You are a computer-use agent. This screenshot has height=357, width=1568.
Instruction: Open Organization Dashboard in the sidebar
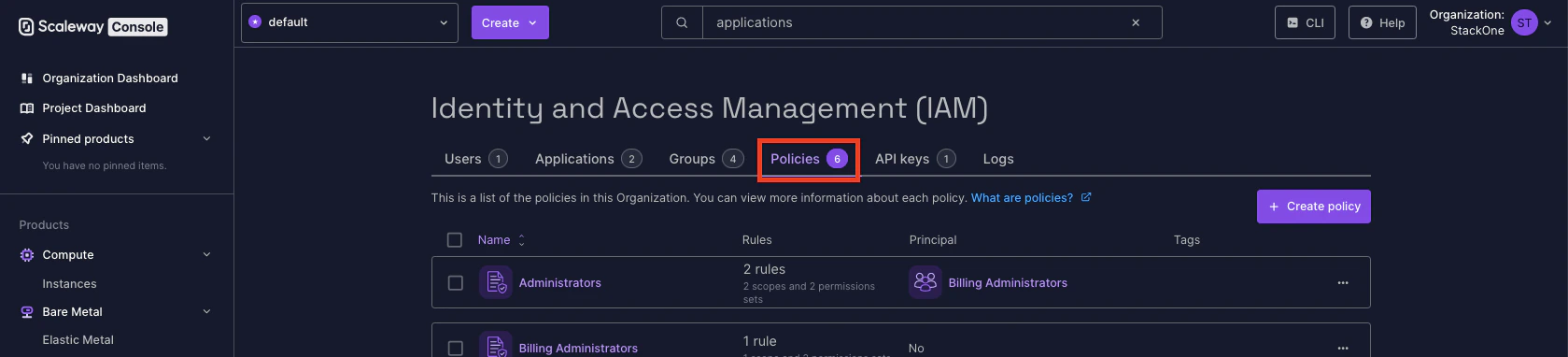[x=110, y=79]
